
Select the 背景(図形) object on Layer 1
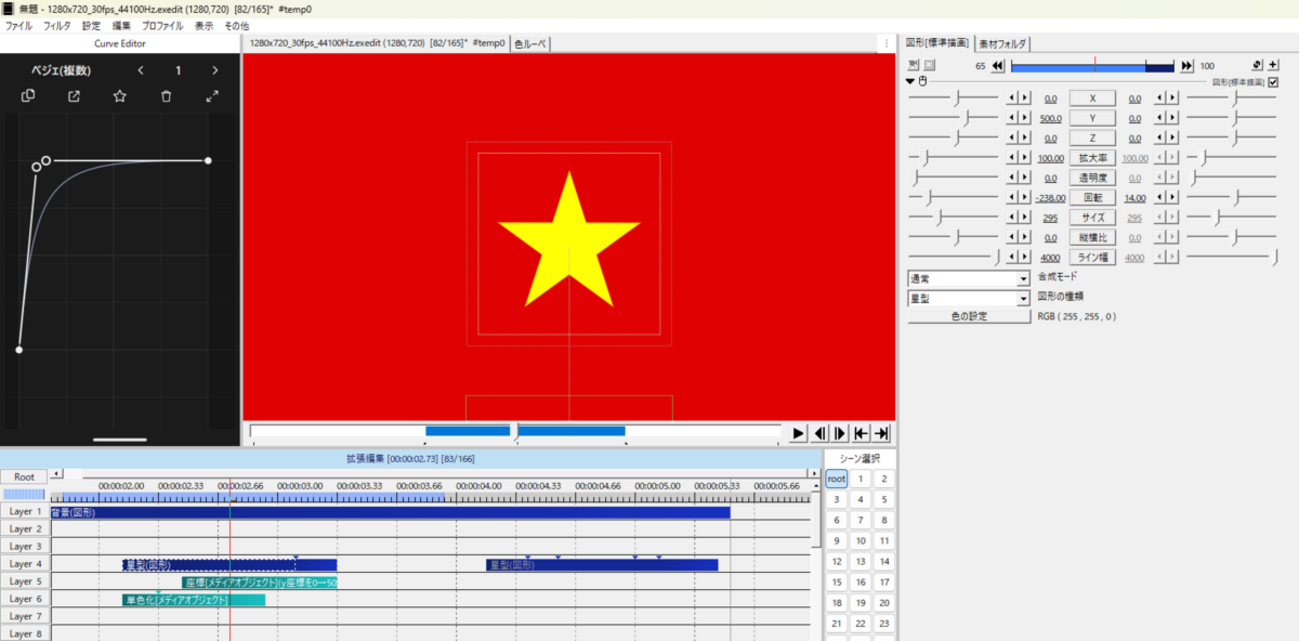pyautogui.click(x=390, y=512)
